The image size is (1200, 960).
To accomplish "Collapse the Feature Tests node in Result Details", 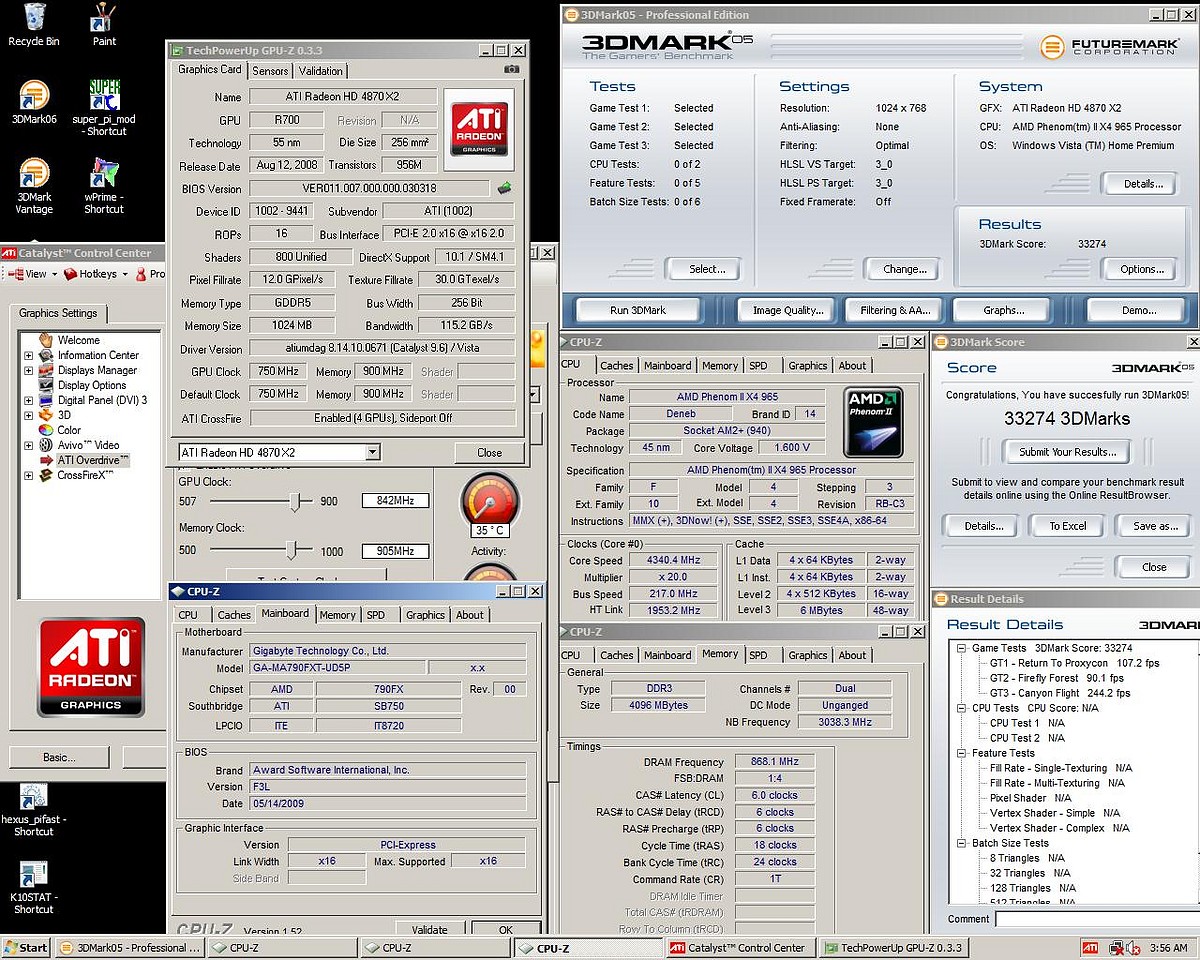I will click(x=962, y=753).
